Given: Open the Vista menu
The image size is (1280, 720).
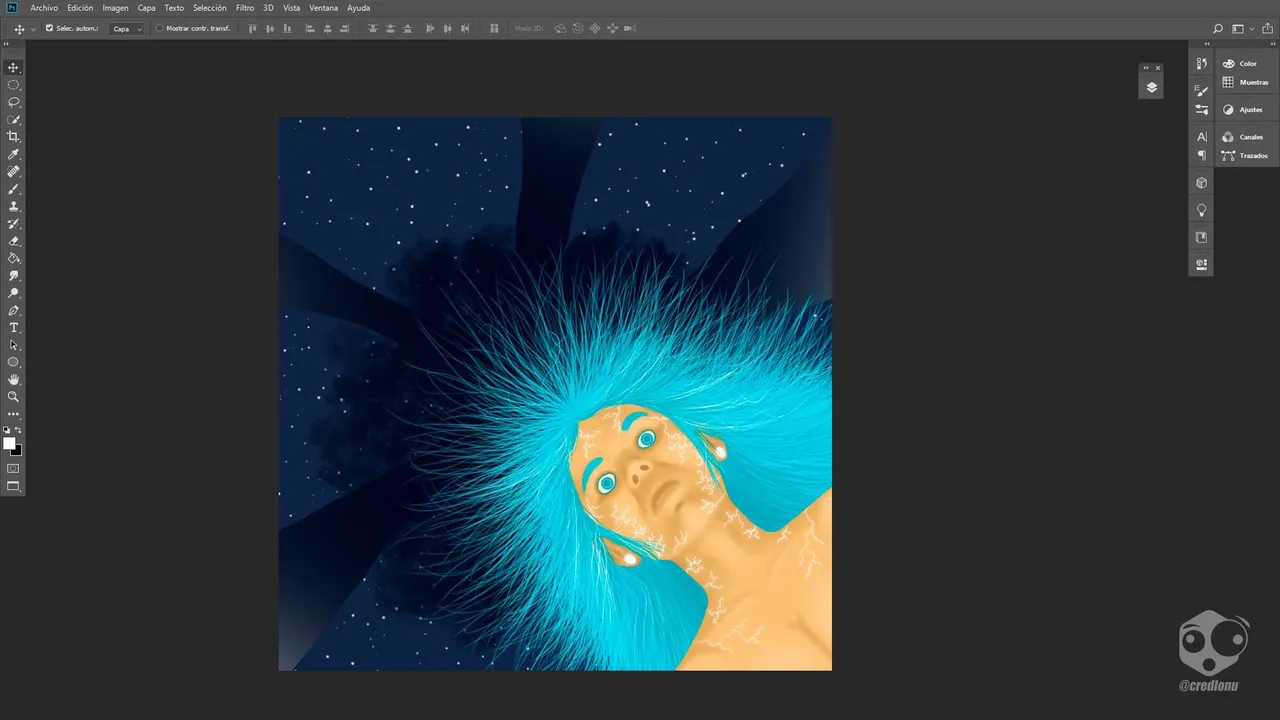Looking at the screenshot, I should [291, 8].
